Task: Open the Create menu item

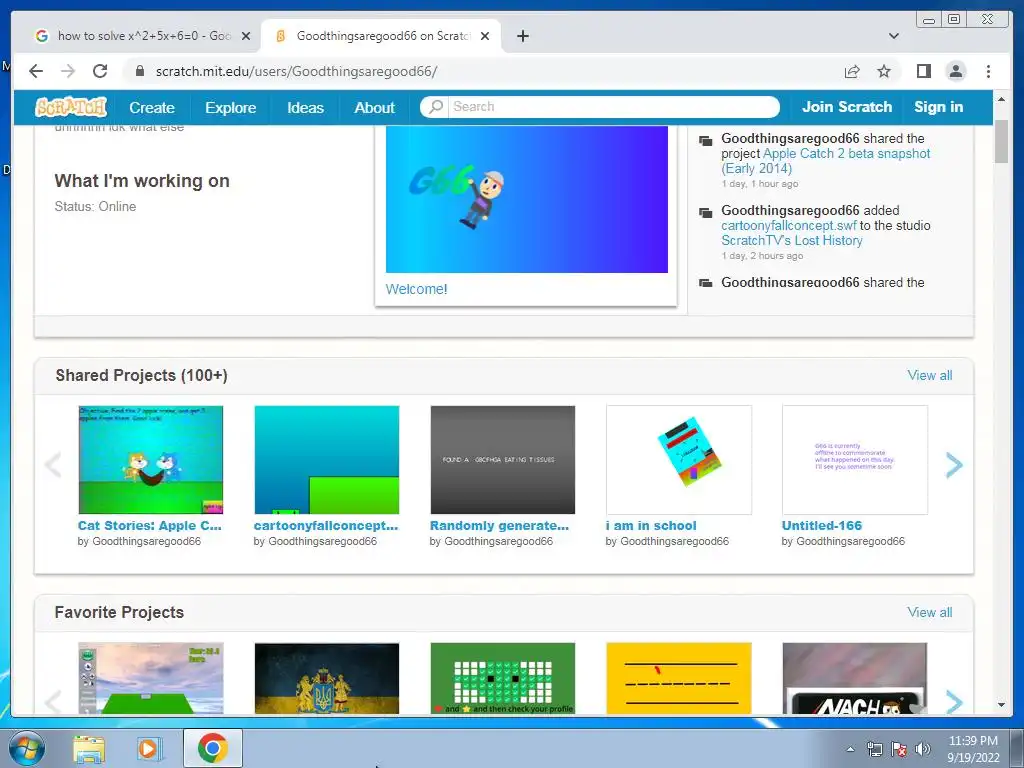Action: point(152,107)
